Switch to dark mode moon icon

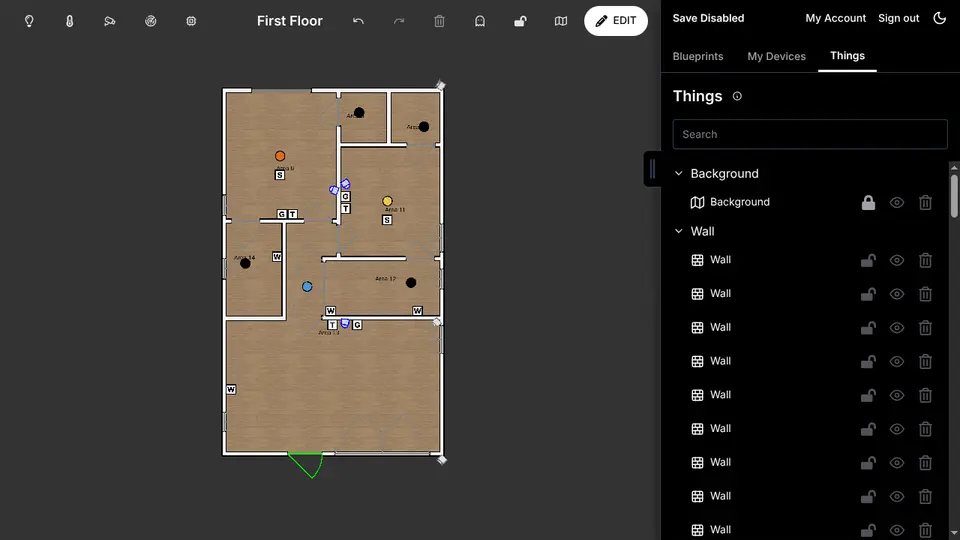939,18
